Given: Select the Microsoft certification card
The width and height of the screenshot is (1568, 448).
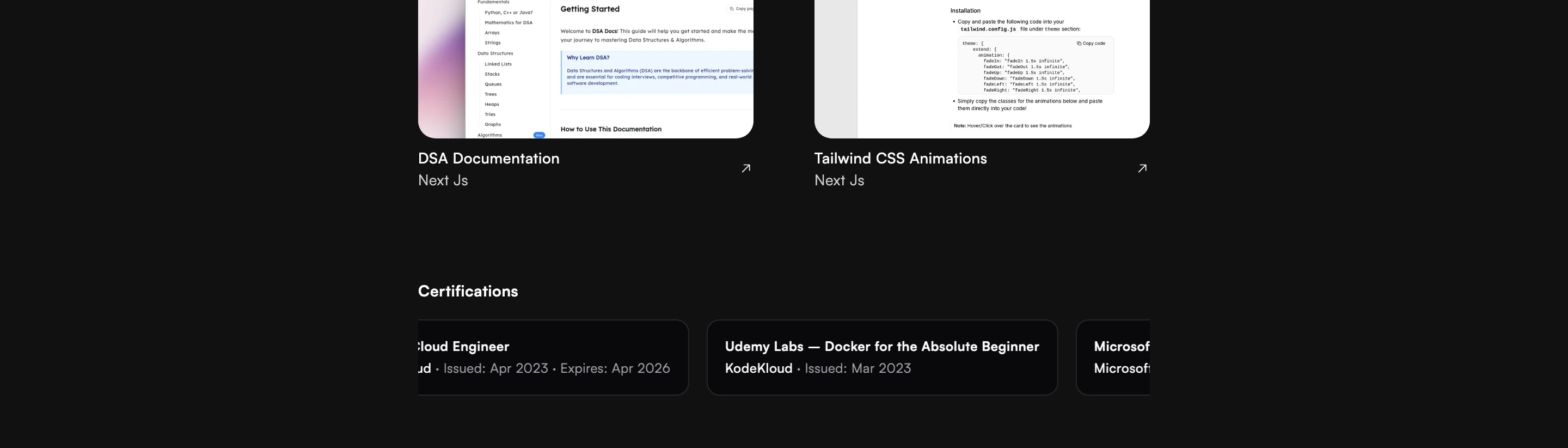Looking at the screenshot, I should [x=1113, y=358].
